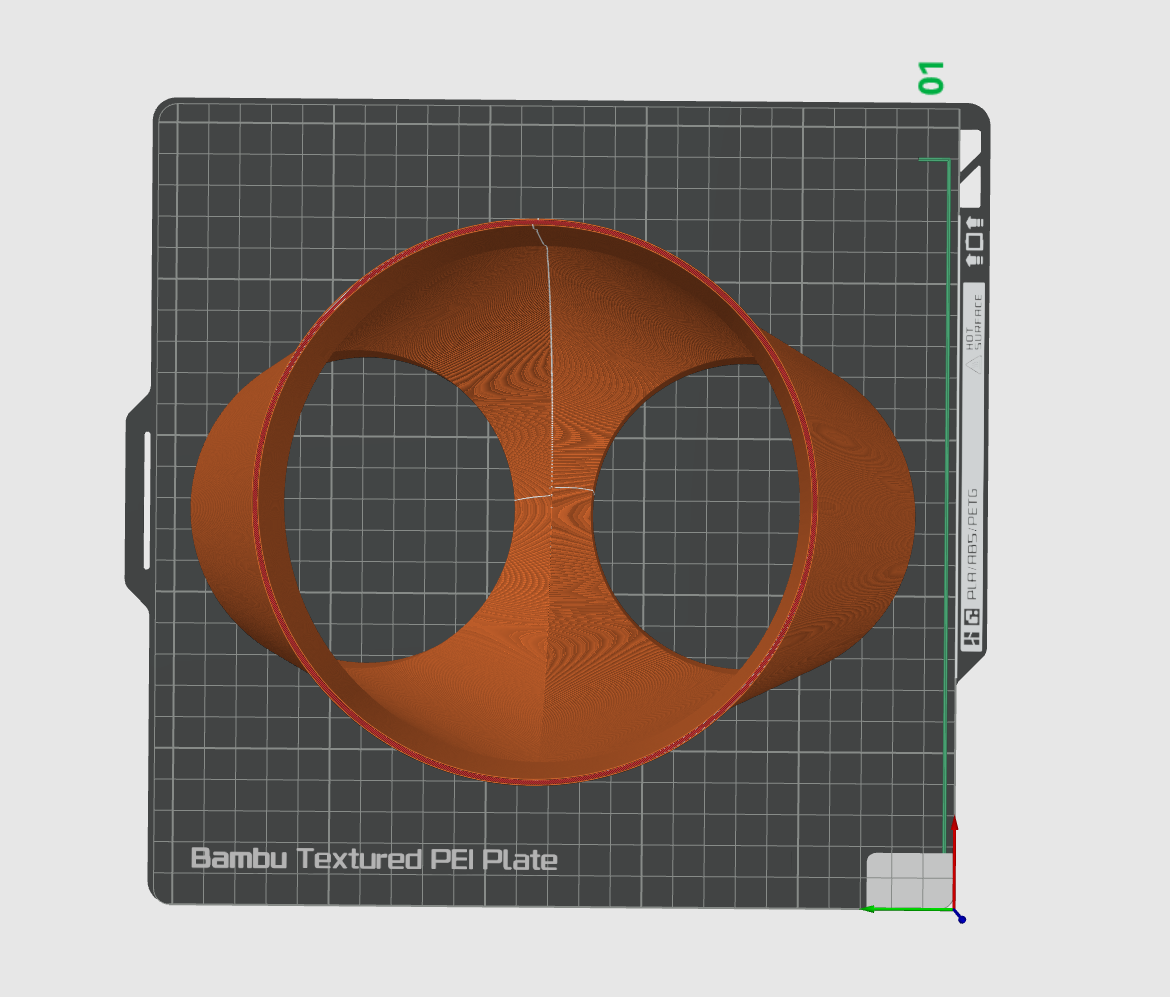Click the square-with-arrows icon on plate edge

[x=972, y=241]
